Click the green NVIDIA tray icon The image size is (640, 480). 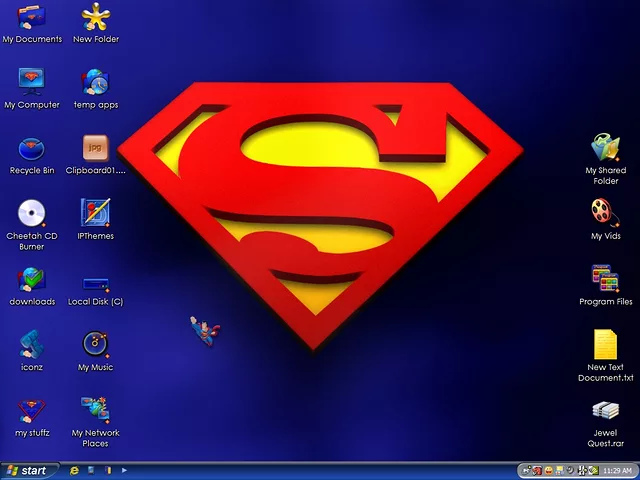click(594, 471)
